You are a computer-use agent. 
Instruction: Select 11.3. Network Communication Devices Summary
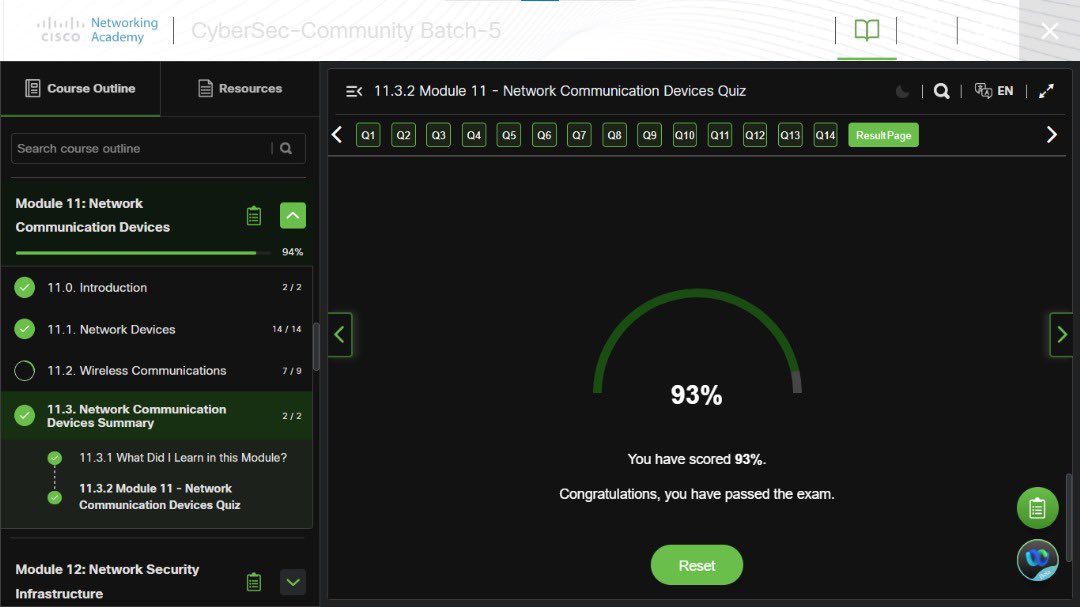pyautogui.click(x=157, y=416)
